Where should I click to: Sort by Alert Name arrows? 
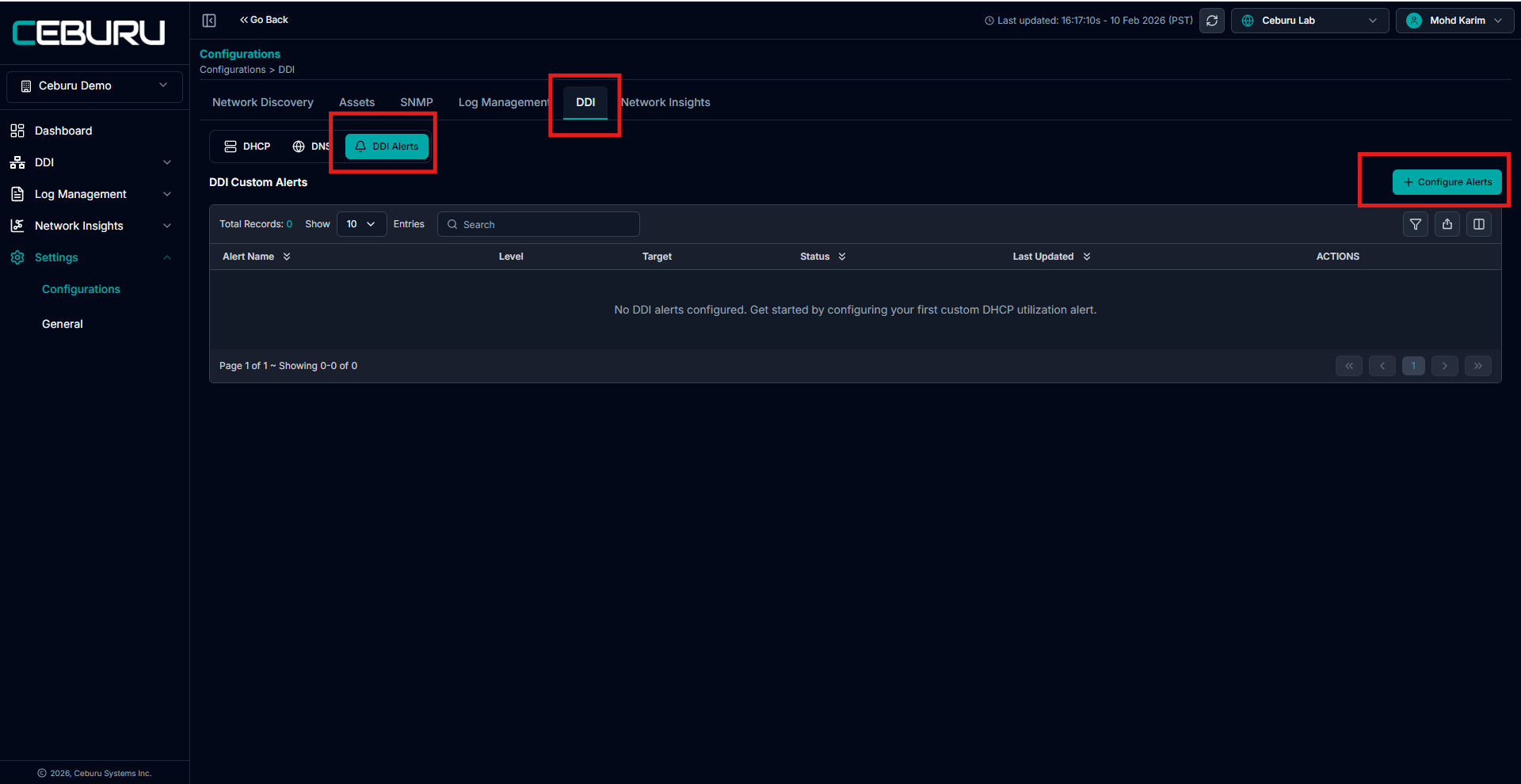(x=287, y=257)
